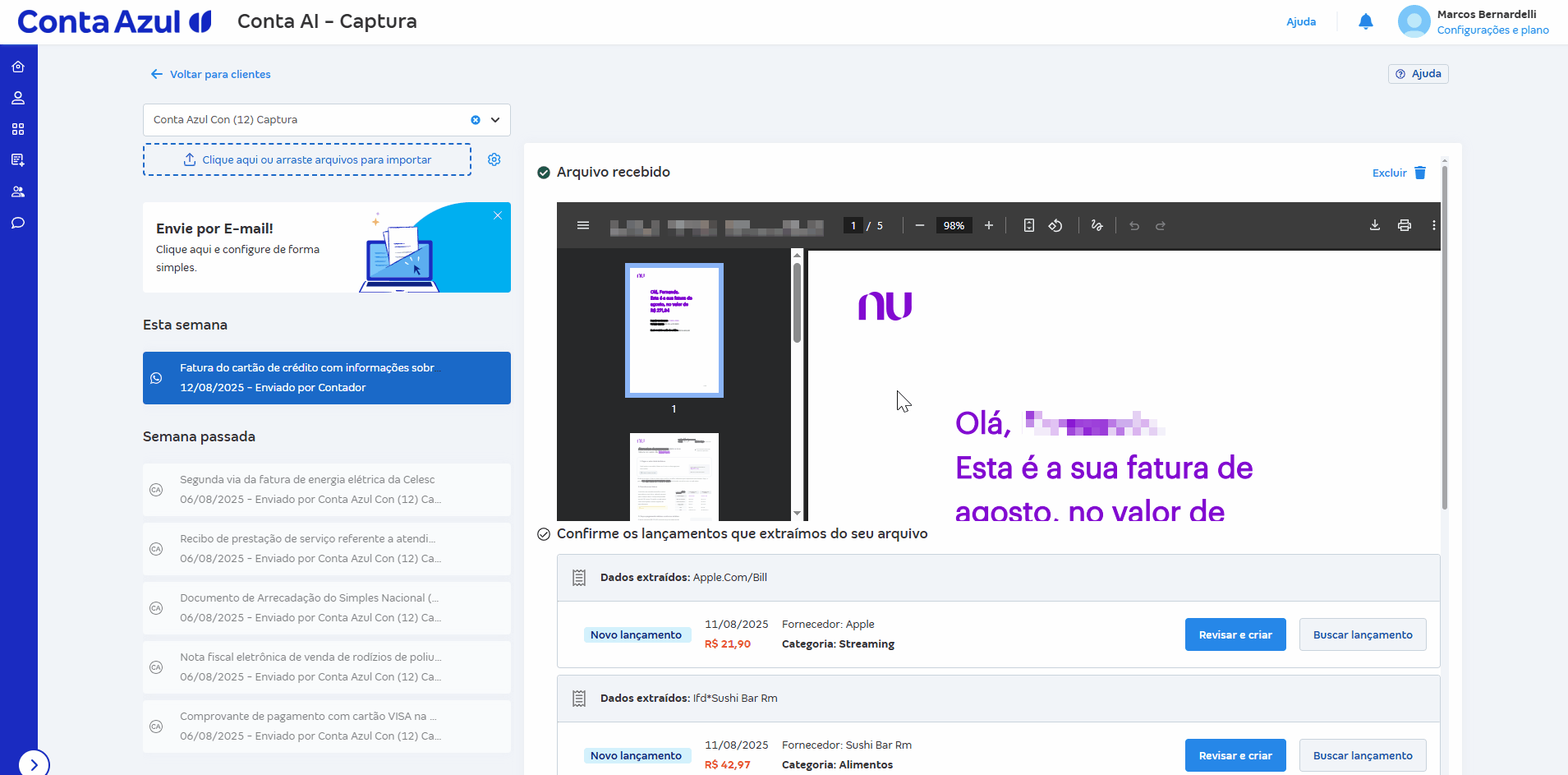
Task: Open the Envie por E-mail card
Action: point(327,247)
